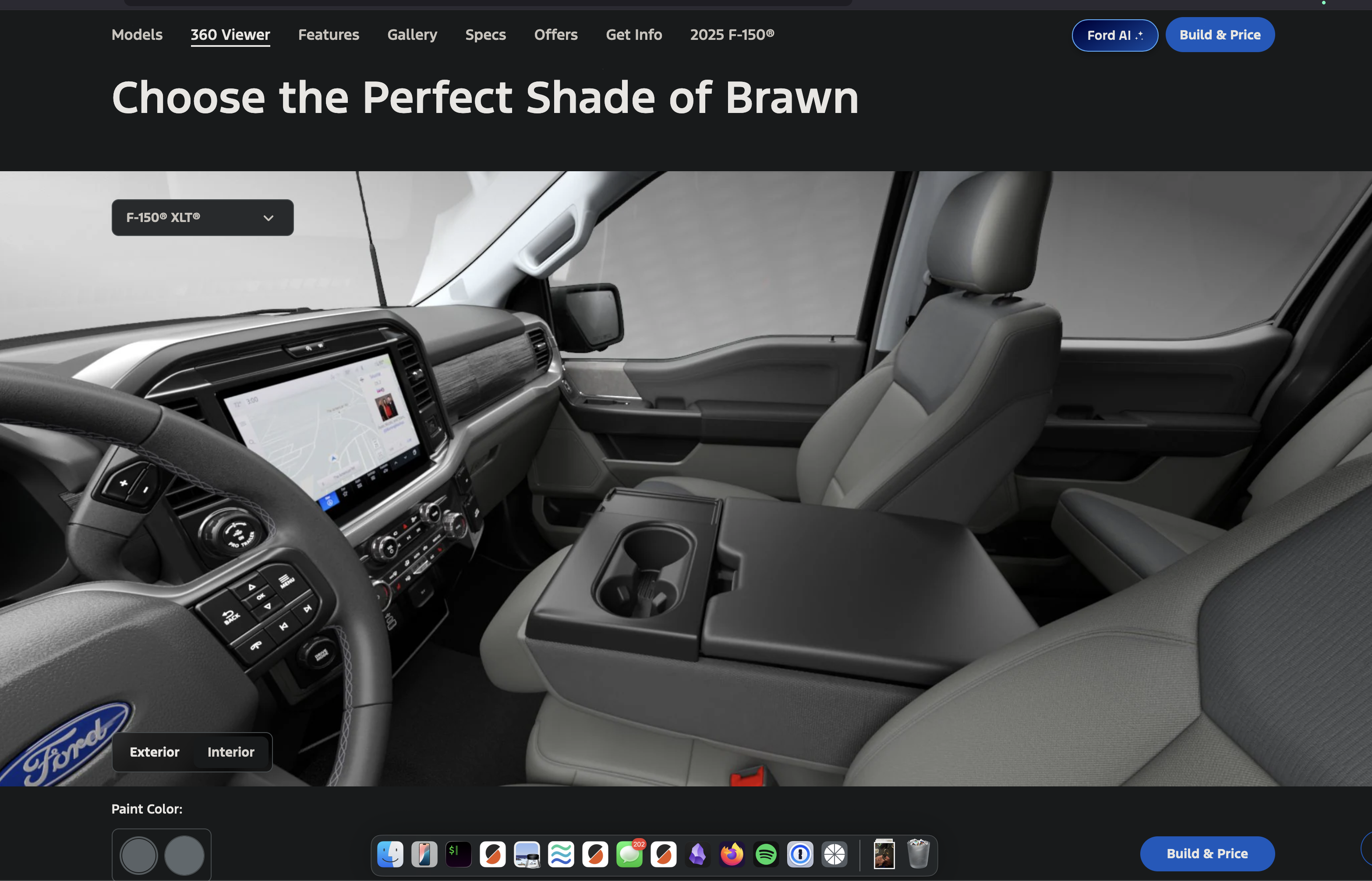Open Messages with the 202 badge
The height and width of the screenshot is (881, 1372).
(629, 854)
